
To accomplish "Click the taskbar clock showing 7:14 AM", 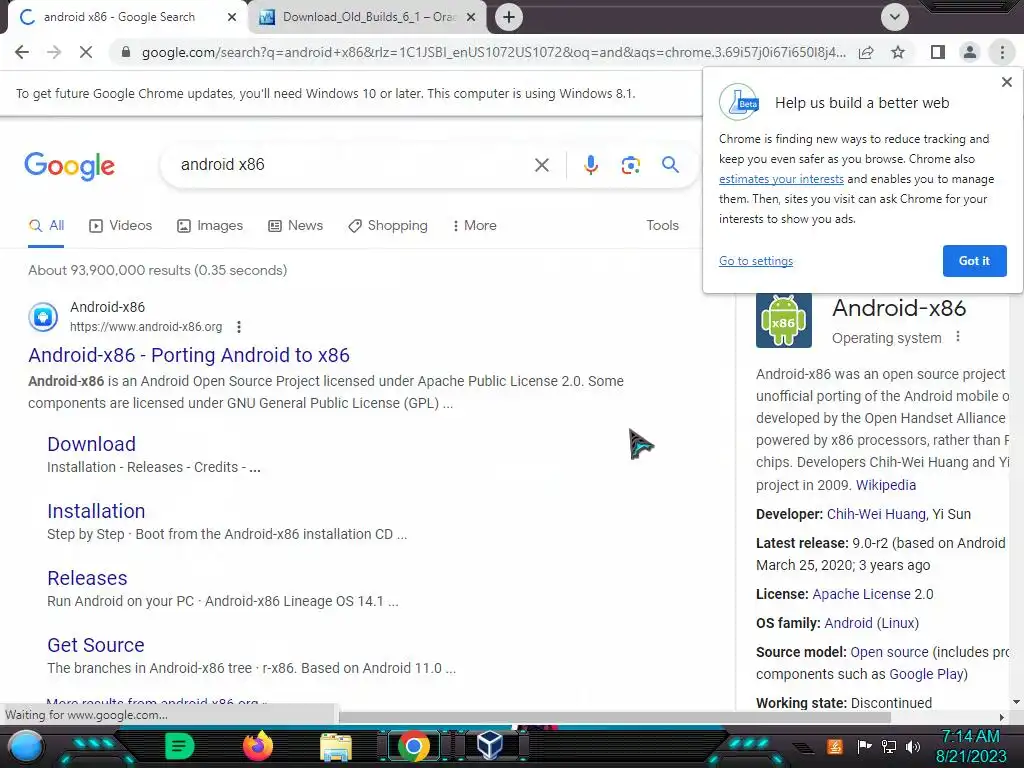I will 970,746.
